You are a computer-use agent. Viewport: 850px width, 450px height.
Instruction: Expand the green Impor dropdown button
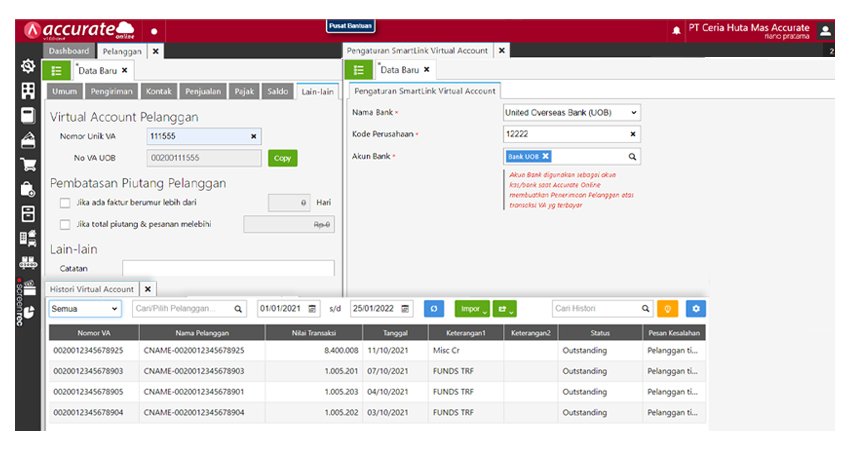click(470, 309)
